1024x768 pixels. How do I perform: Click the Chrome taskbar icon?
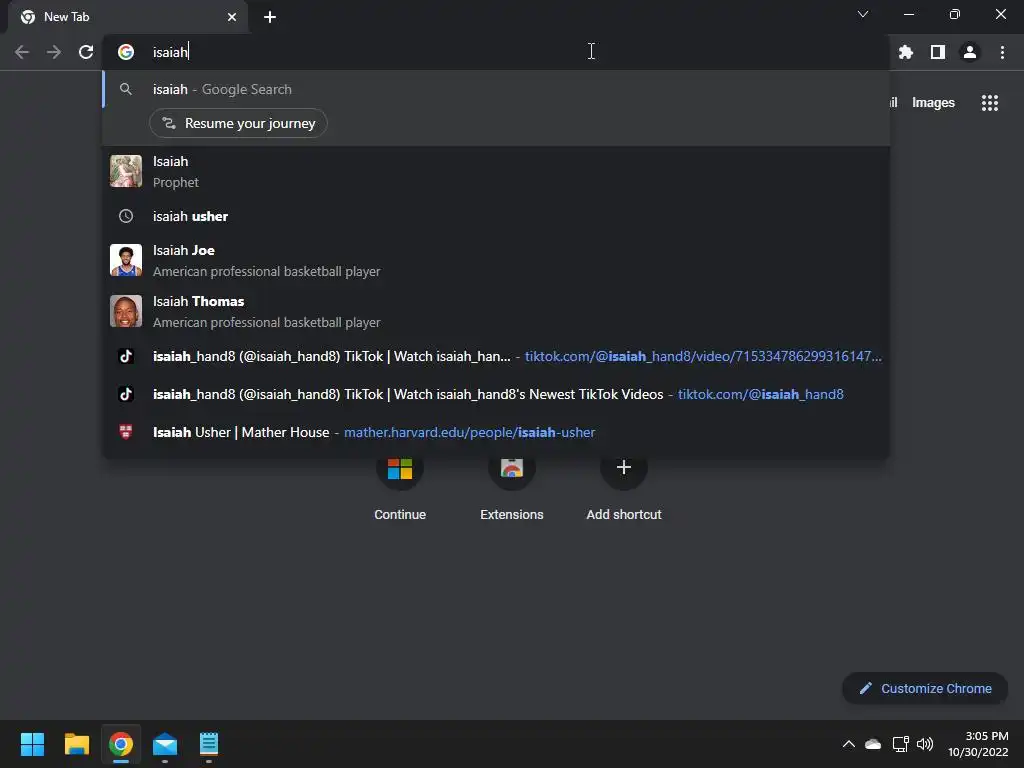click(121, 744)
